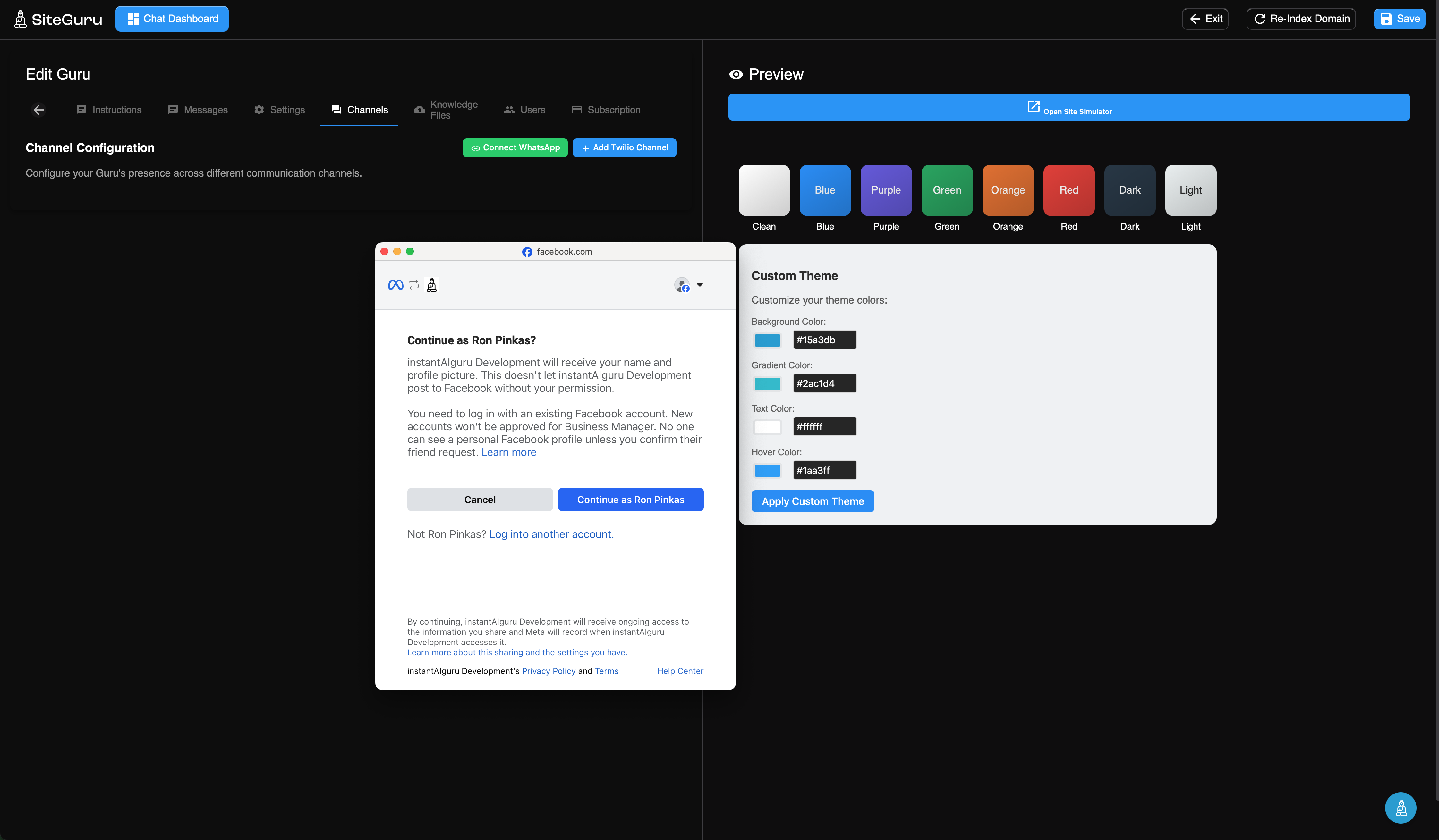Click Add Twilio Channel button
This screenshot has width=1439, height=840.
coord(624,148)
